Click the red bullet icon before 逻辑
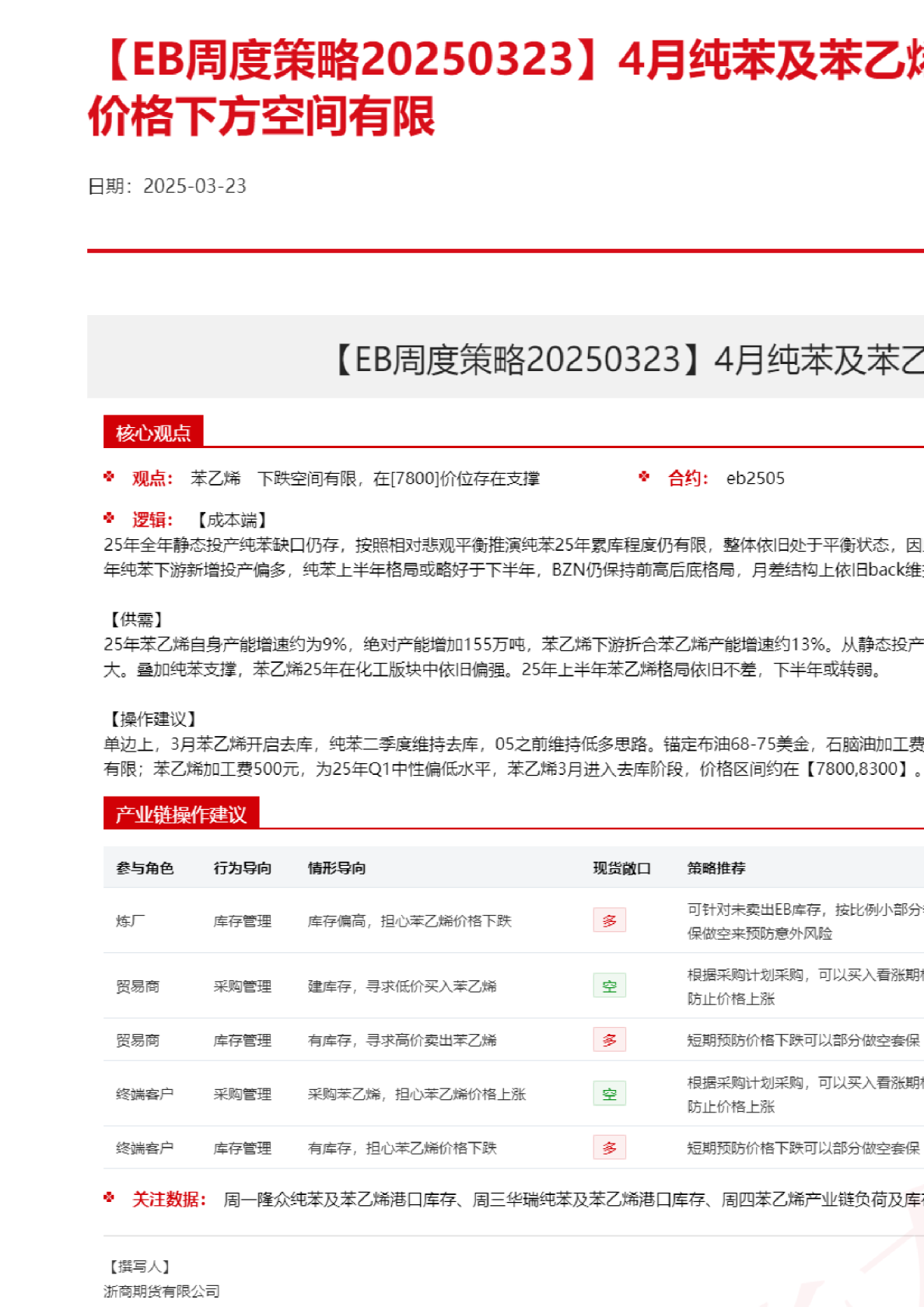Viewport: 924px width, 1307px height. point(109,518)
